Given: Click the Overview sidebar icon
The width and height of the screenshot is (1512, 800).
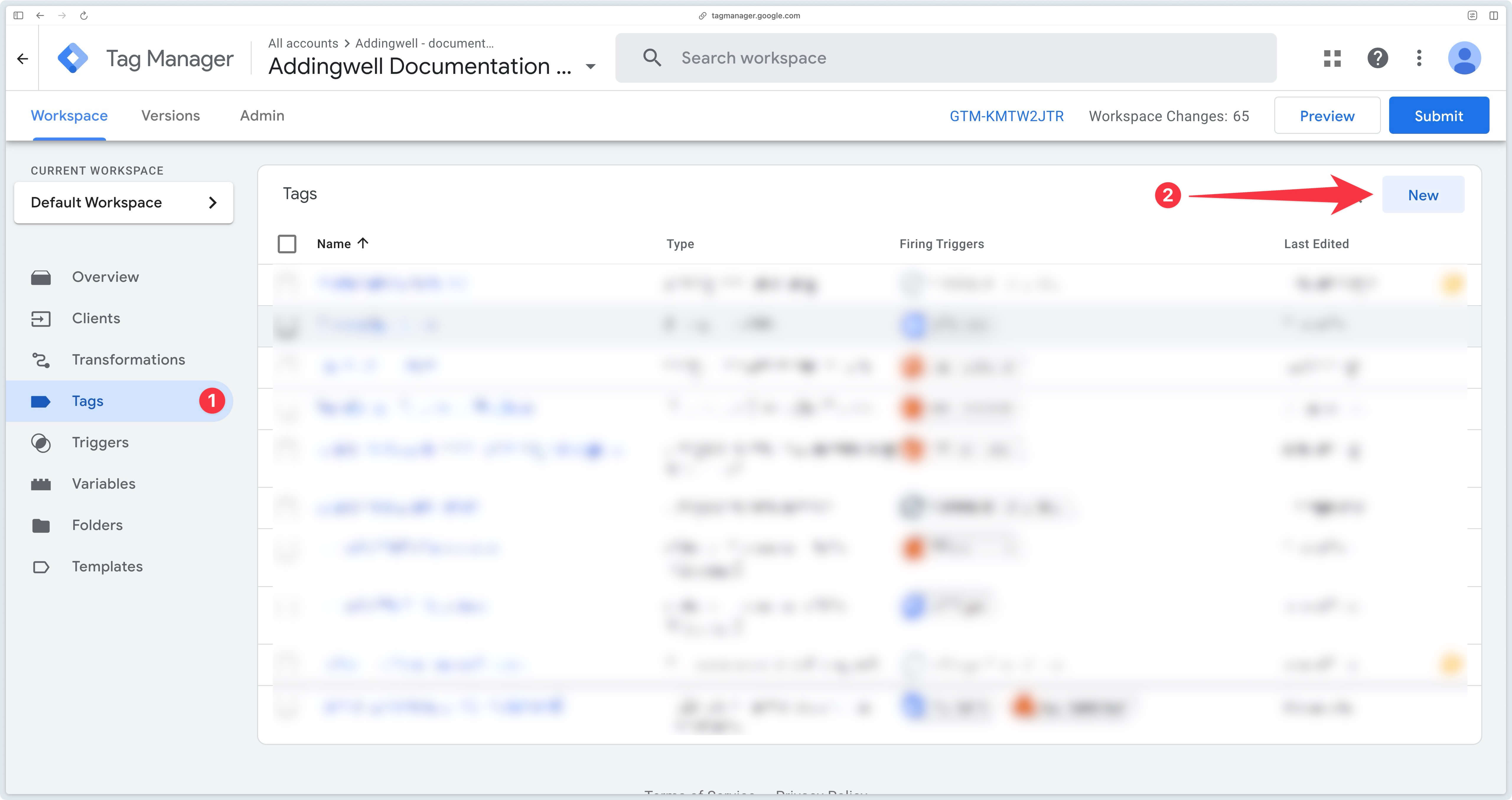Looking at the screenshot, I should tap(40, 277).
